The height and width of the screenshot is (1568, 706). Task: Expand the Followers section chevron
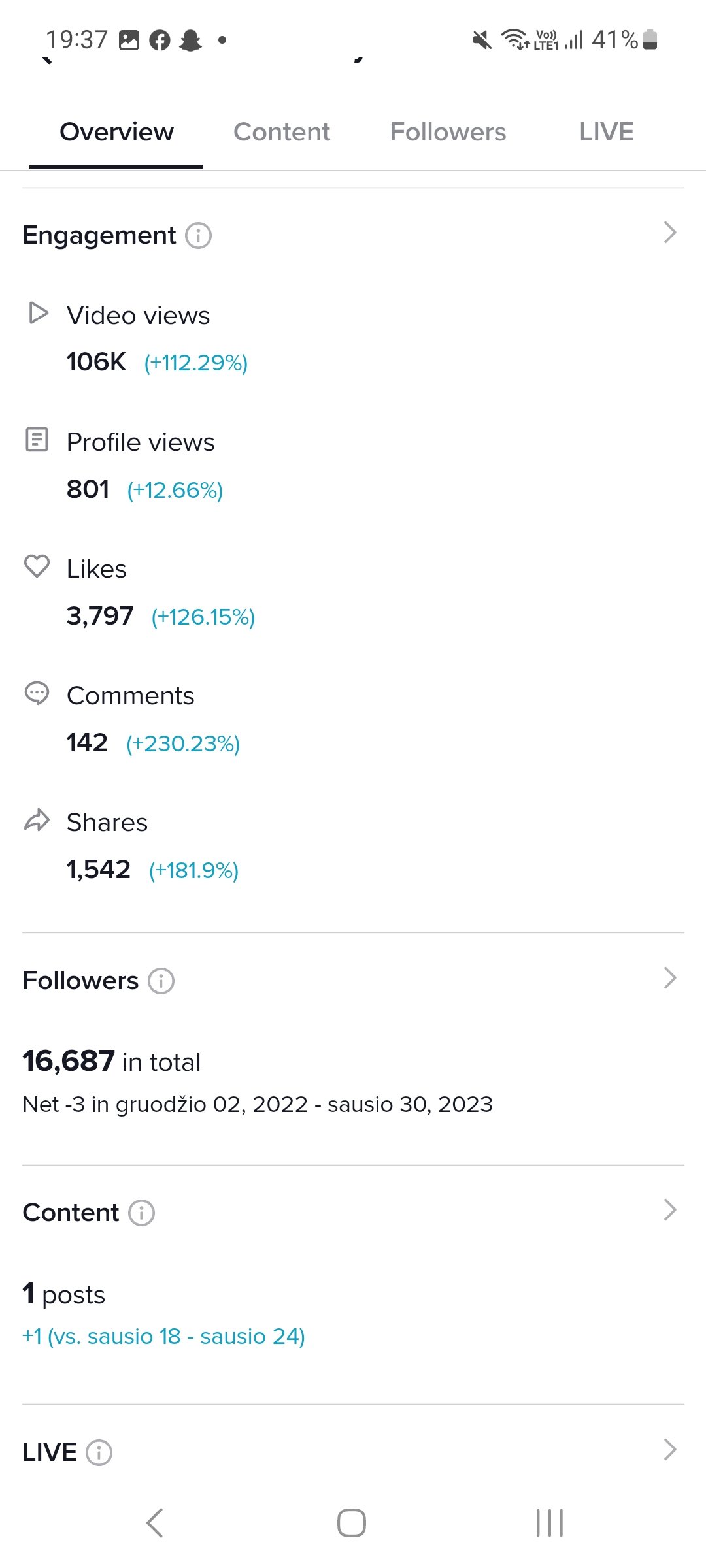pyautogui.click(x=670, y=978)
